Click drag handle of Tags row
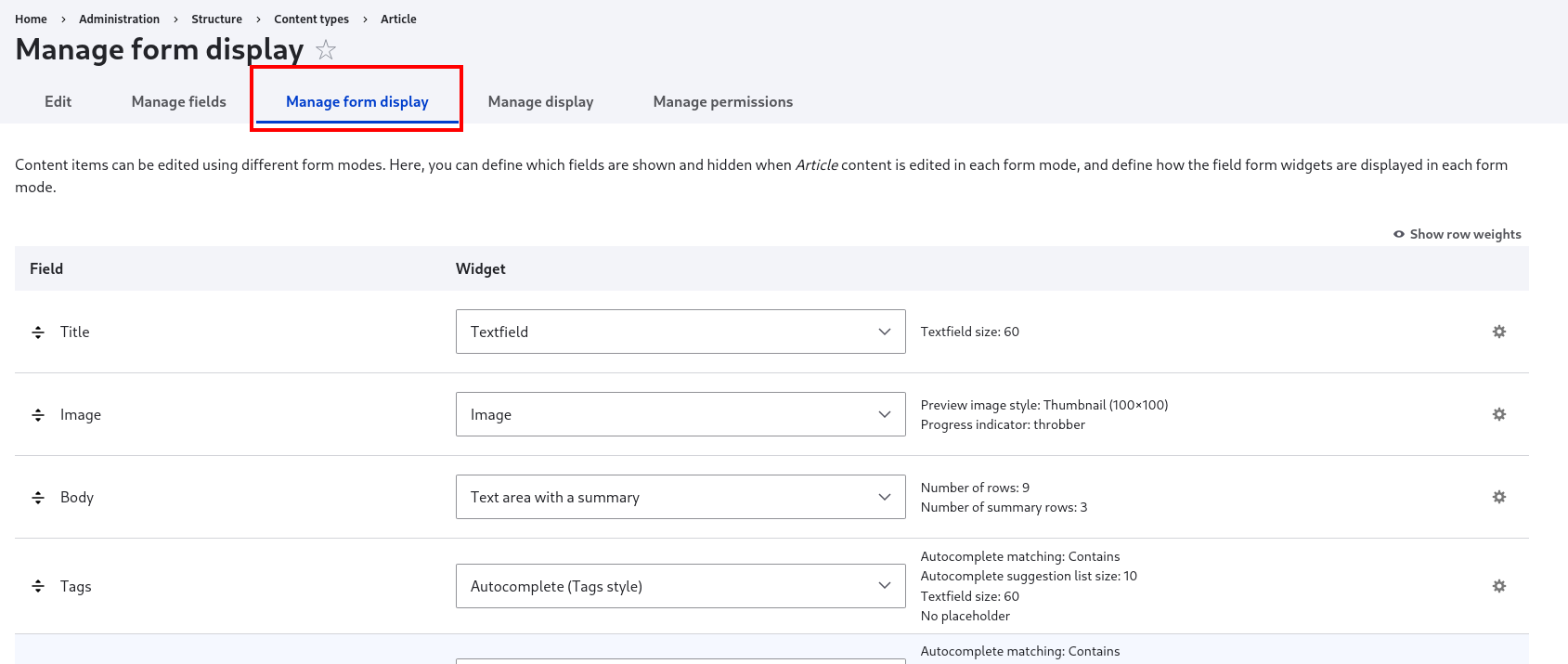 pos(38,586)
